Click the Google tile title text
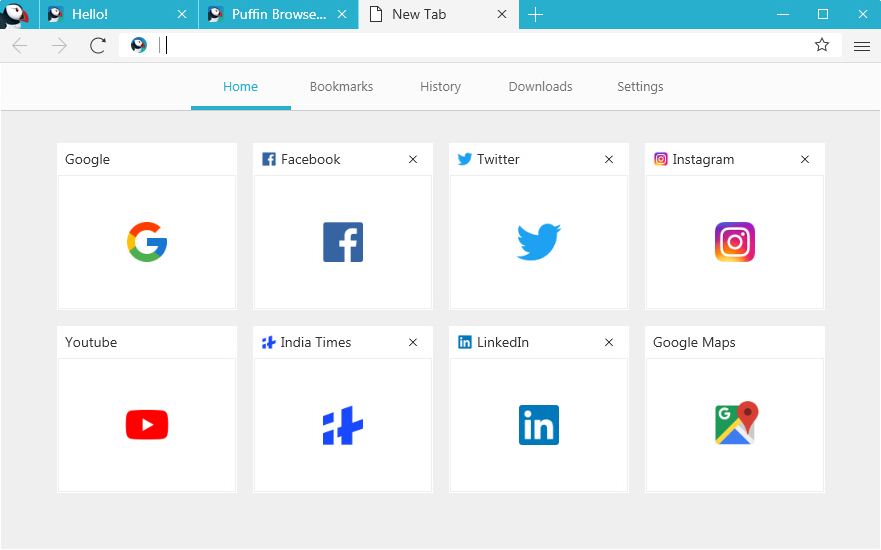 [88, 160]
